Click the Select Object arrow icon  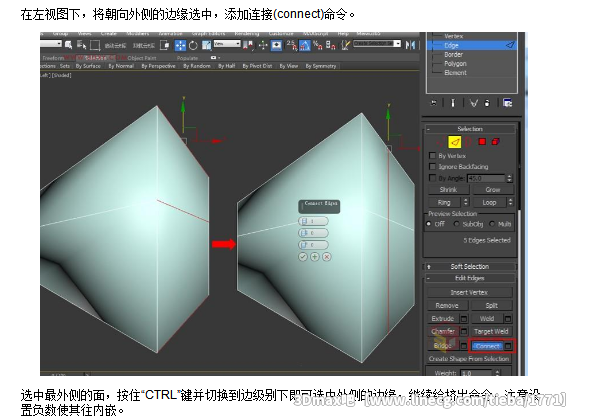[x=68, y=45]
